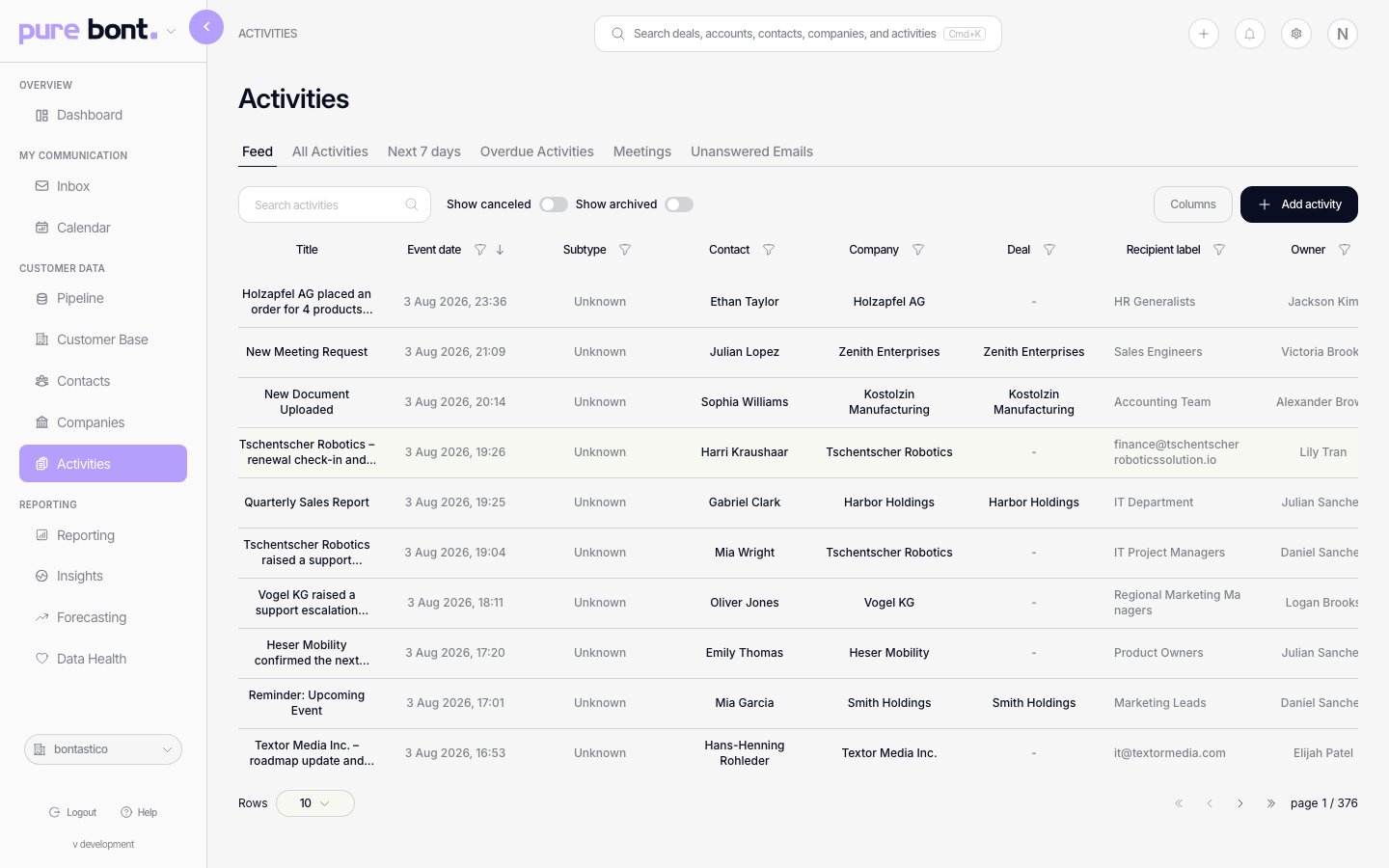
Task: Jump to the last page arrow
Action: click(1271, 803)
